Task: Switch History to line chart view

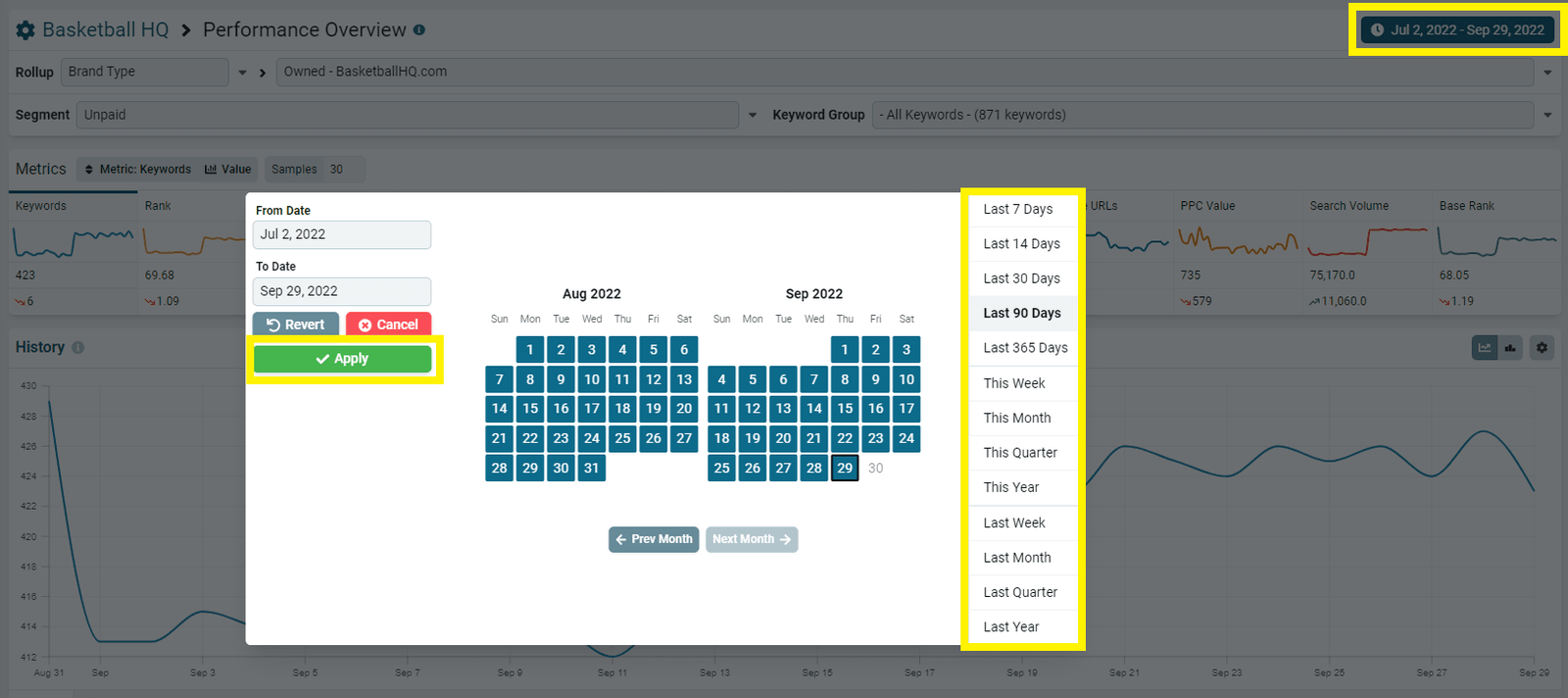Action: coord(1485,347)
